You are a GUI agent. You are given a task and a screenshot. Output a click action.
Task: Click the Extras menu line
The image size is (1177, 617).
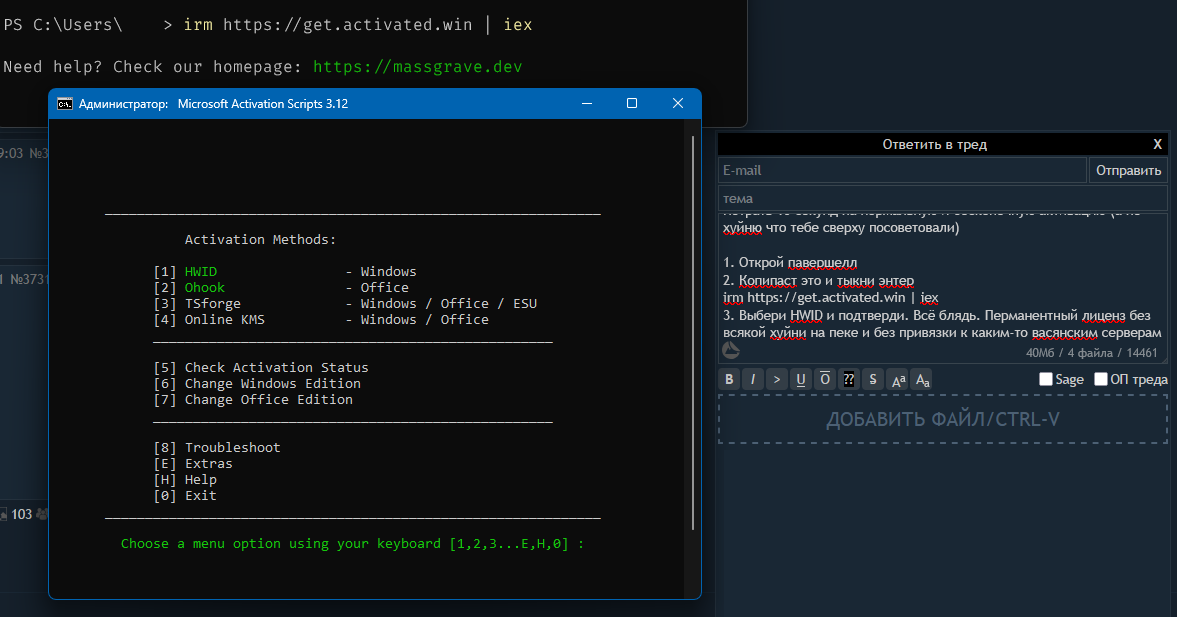pyautogui.click(x=193, y=463)
